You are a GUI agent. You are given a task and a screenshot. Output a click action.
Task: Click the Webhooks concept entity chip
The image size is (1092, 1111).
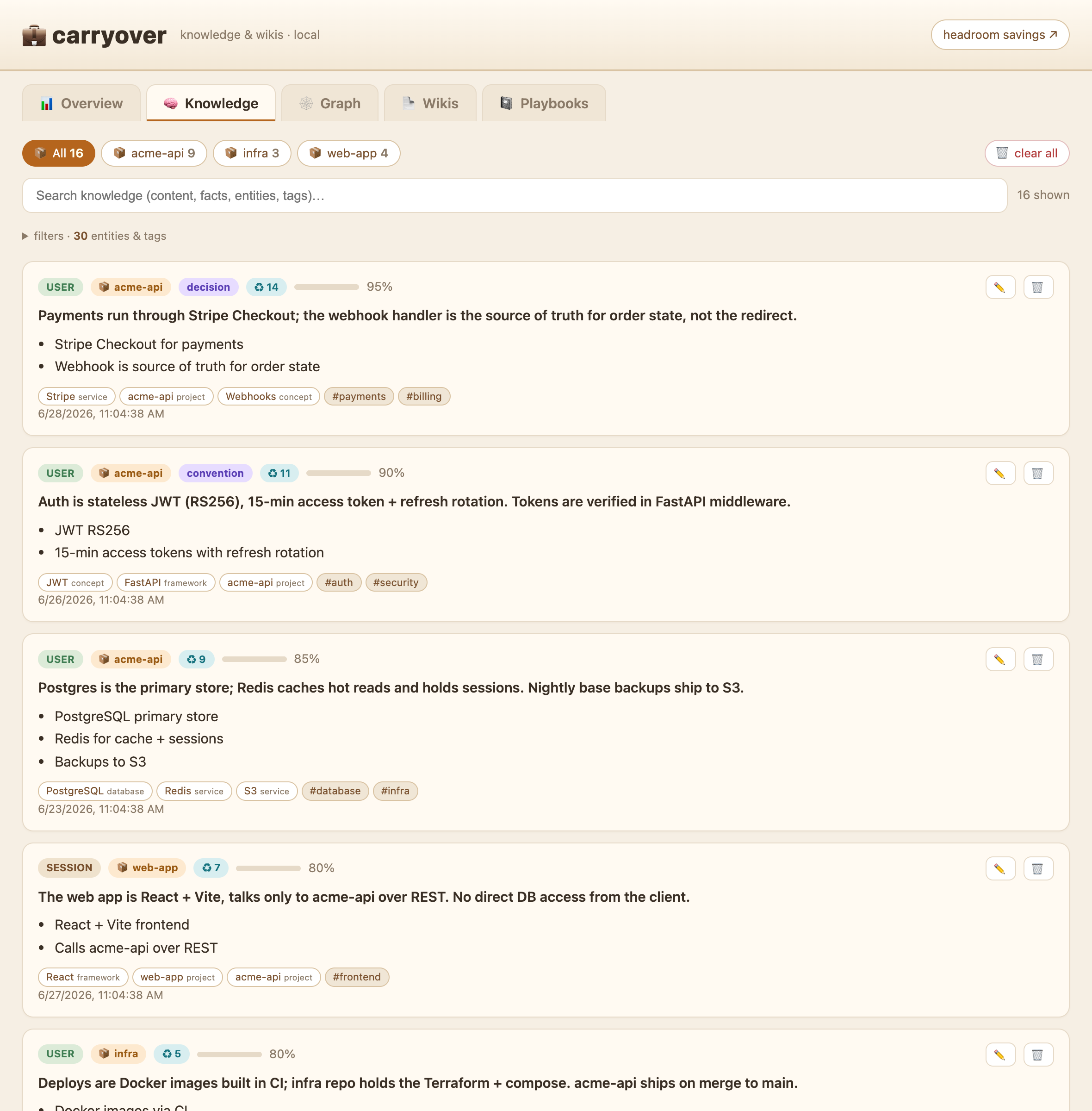[268, 397]
